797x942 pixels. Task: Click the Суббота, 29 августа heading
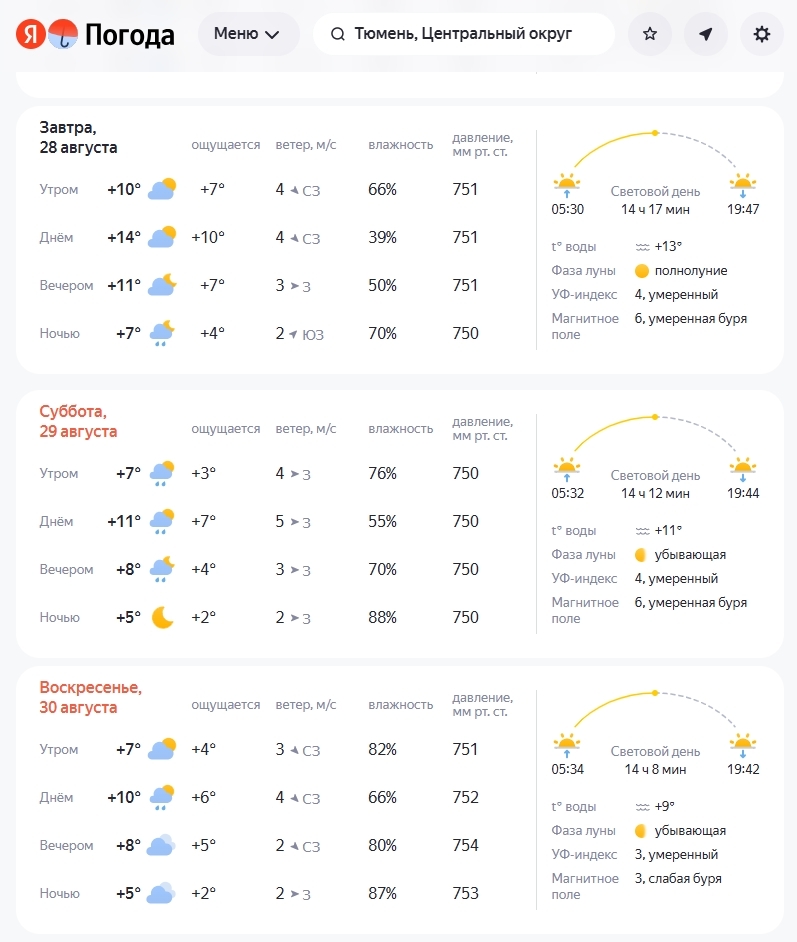click(x=78, y=421)
